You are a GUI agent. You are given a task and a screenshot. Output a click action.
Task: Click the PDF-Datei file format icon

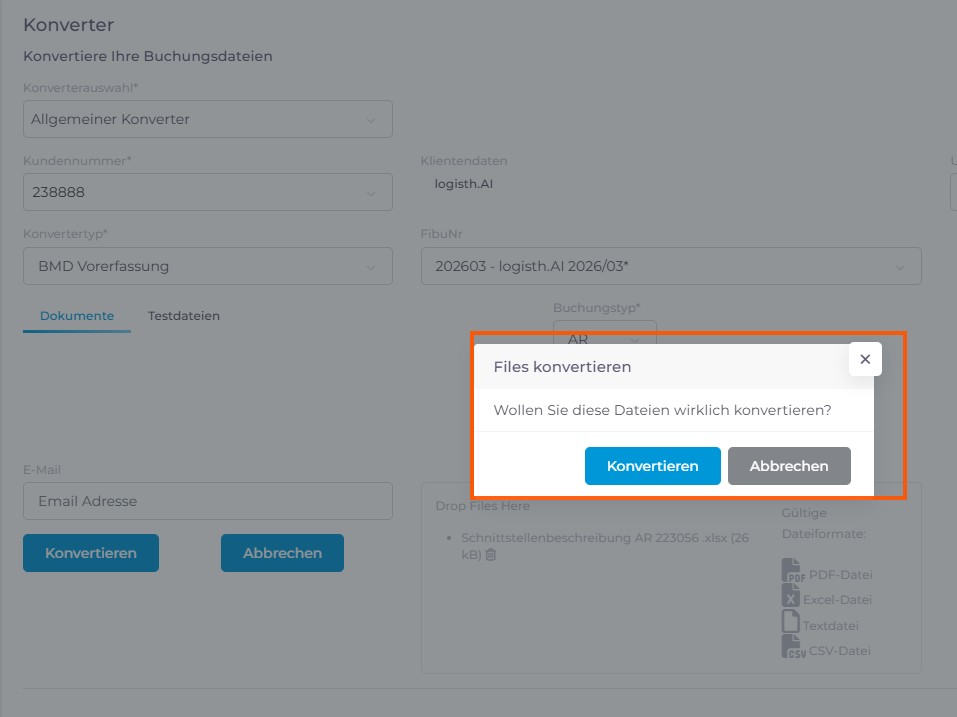[793, 572]
